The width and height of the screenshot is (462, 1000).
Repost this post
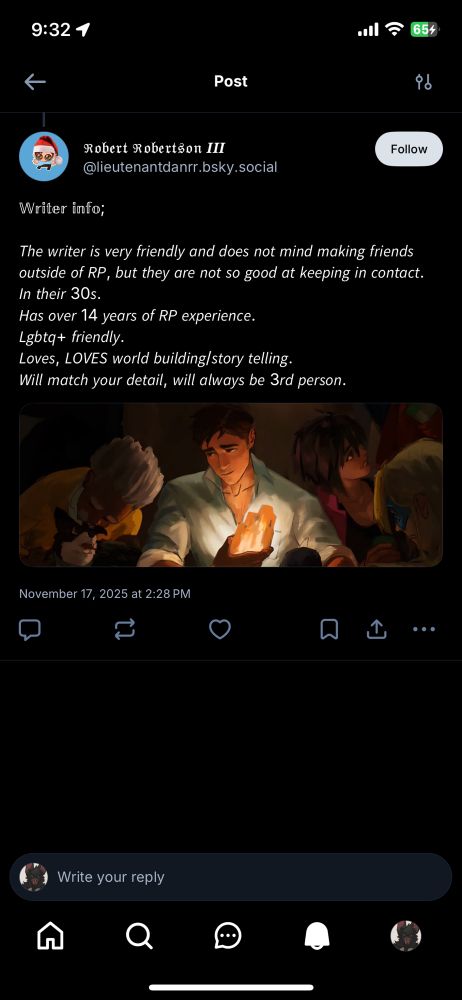pyautogui.click(x=124, y=630)
